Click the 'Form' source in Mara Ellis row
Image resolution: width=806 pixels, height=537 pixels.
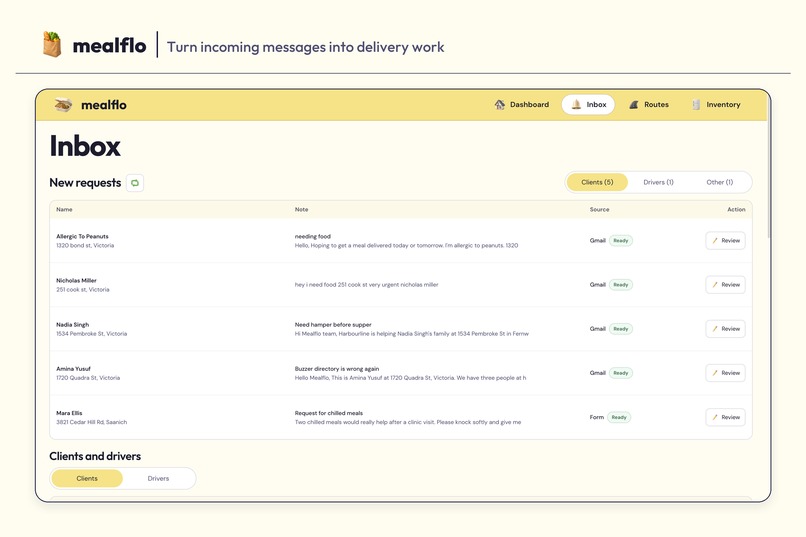click(x=597, y=417)
